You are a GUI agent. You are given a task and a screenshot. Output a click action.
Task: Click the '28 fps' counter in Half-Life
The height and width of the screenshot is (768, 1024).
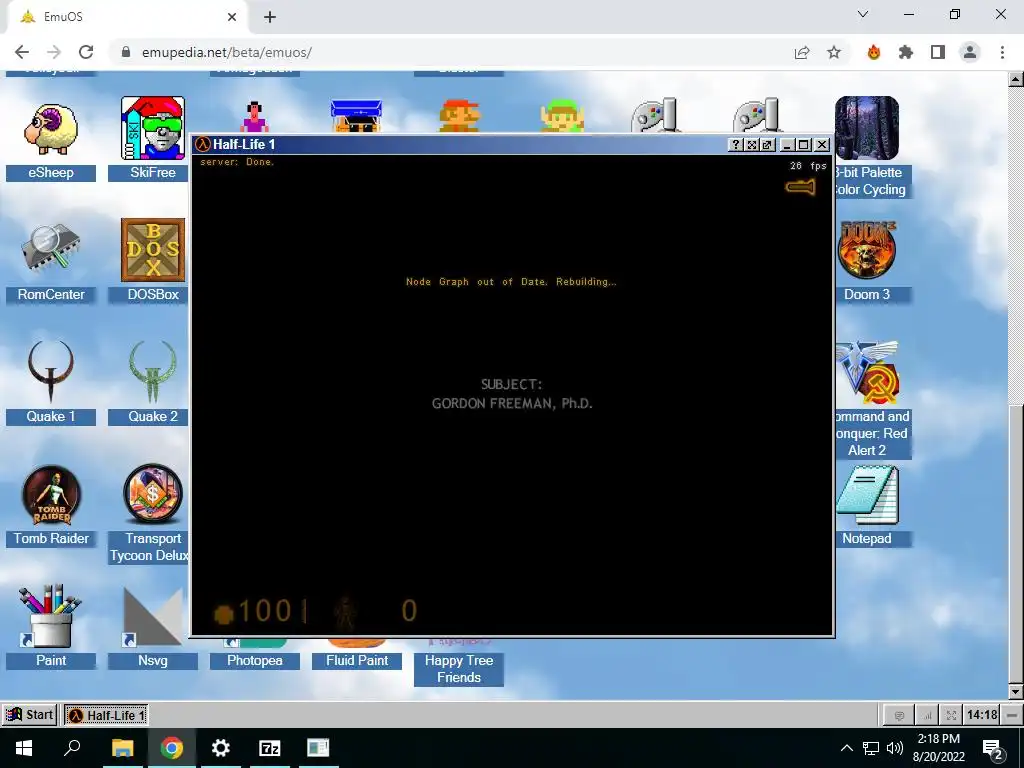pyautogui.click(x=808, y=166)
